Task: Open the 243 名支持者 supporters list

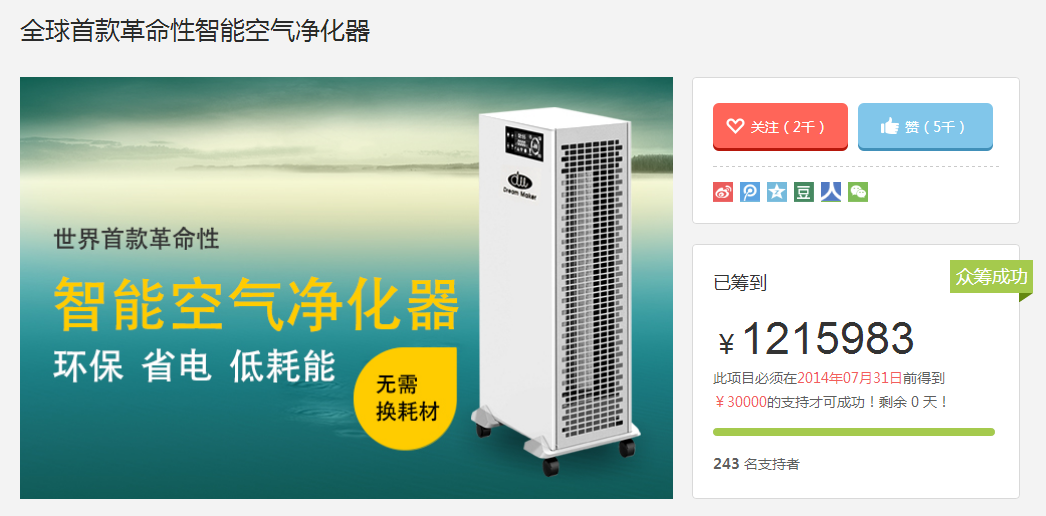Action: [x=756, y=464]
